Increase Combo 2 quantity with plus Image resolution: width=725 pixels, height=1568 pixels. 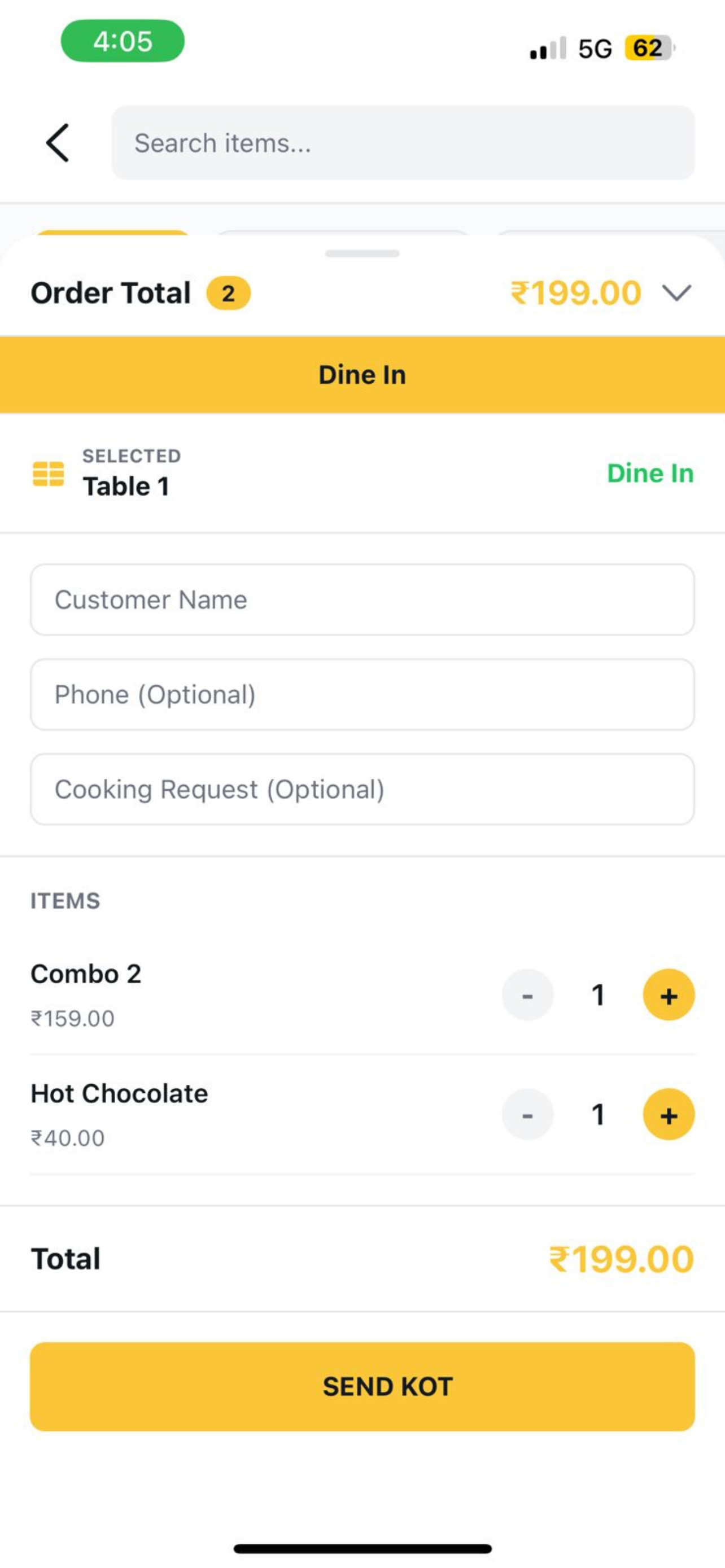tap(669, 995)
